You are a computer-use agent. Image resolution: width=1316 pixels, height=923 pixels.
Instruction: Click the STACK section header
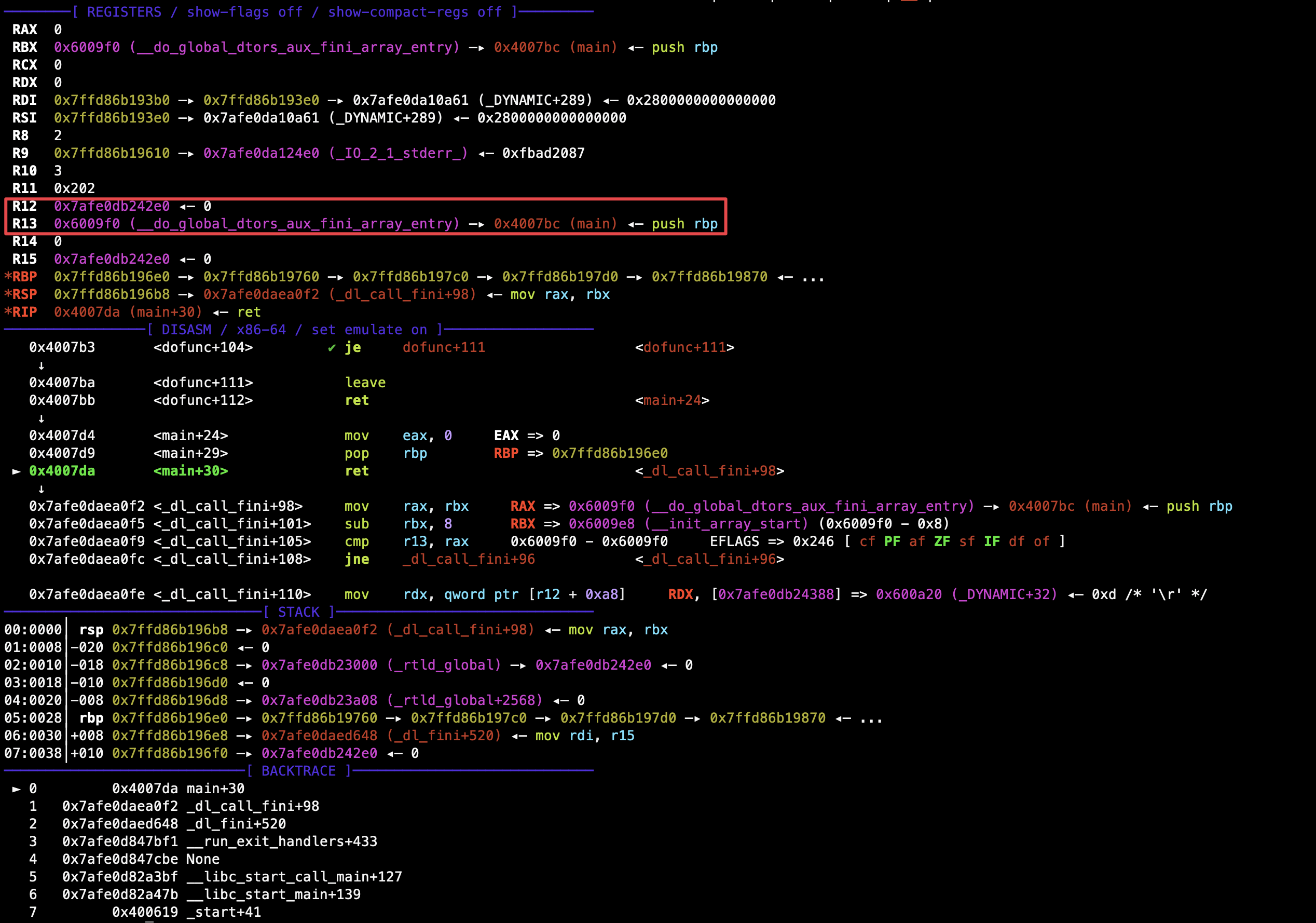[x=298, y=612]
